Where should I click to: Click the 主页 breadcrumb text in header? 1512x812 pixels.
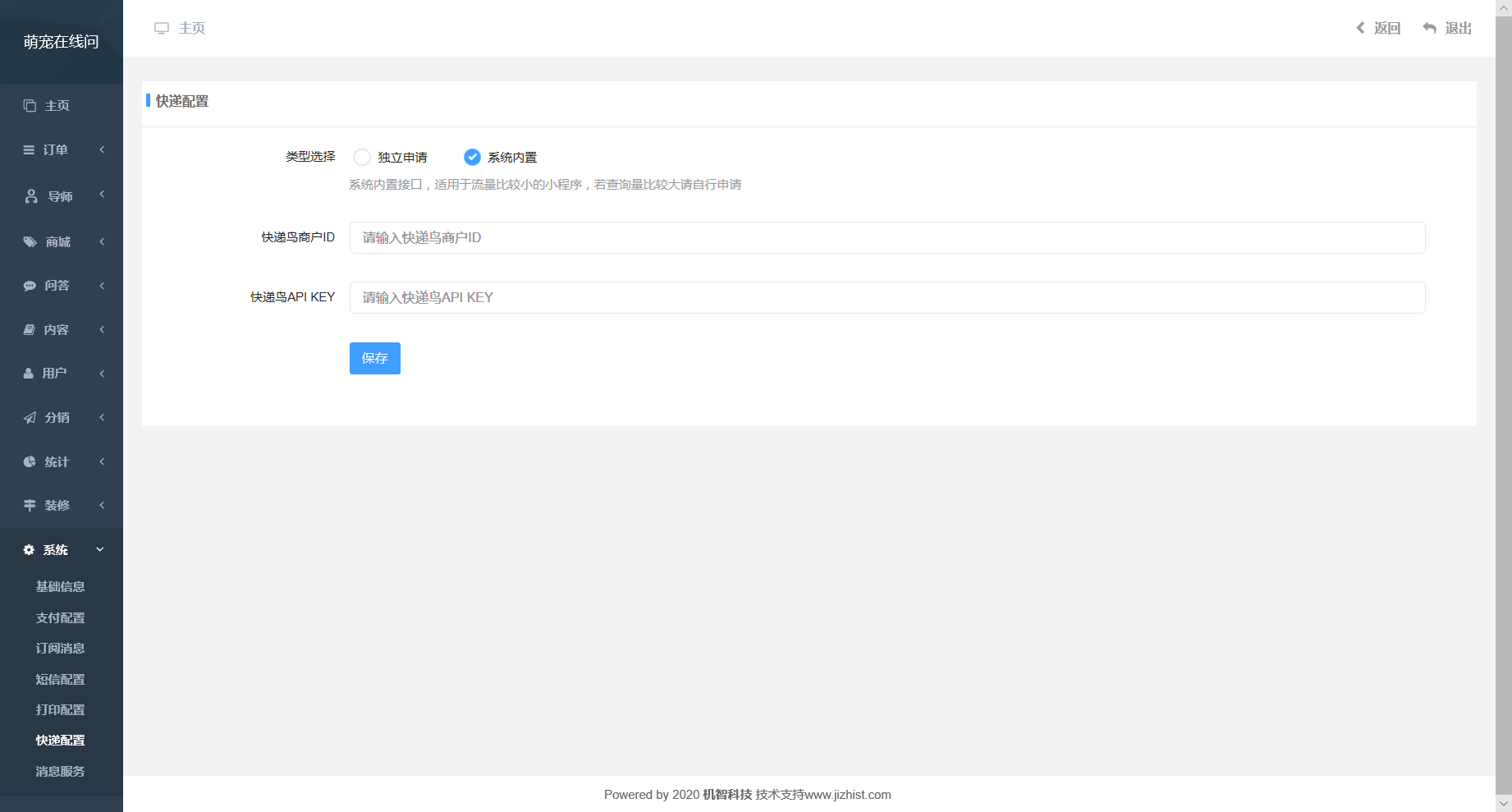(192, 28)
